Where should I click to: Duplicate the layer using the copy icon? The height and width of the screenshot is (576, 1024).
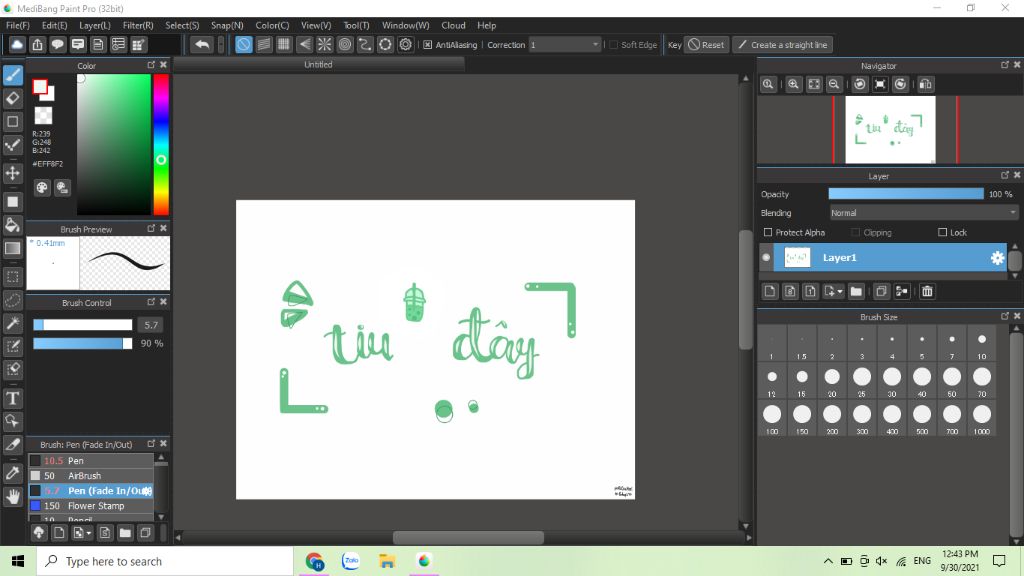[881, 291]
